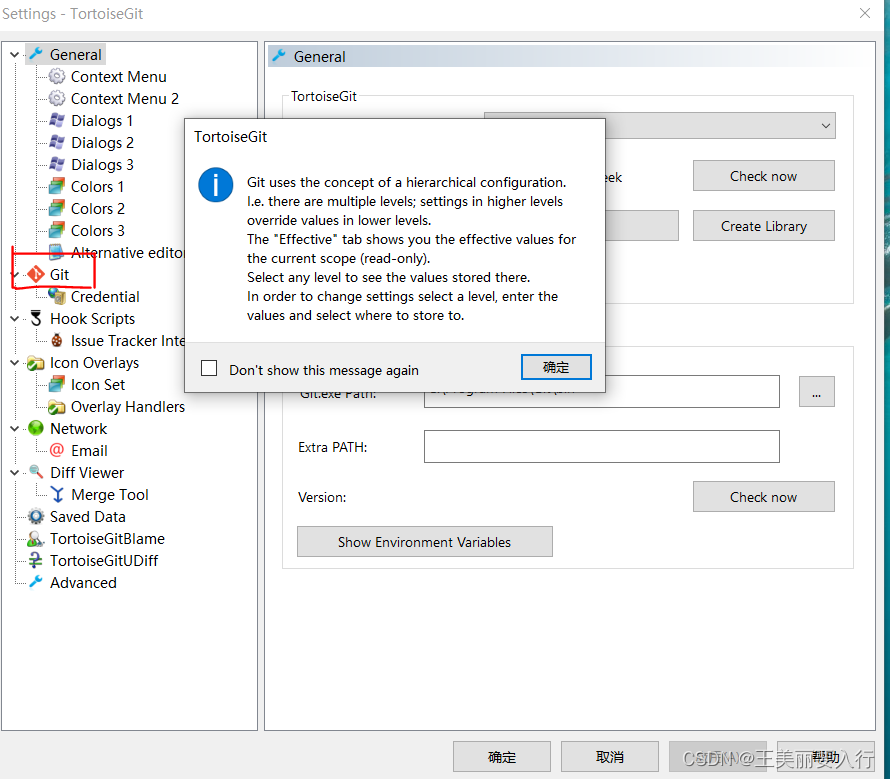Select the Email tree label
This screenshot has height=779, width=890.
point(89,450)
